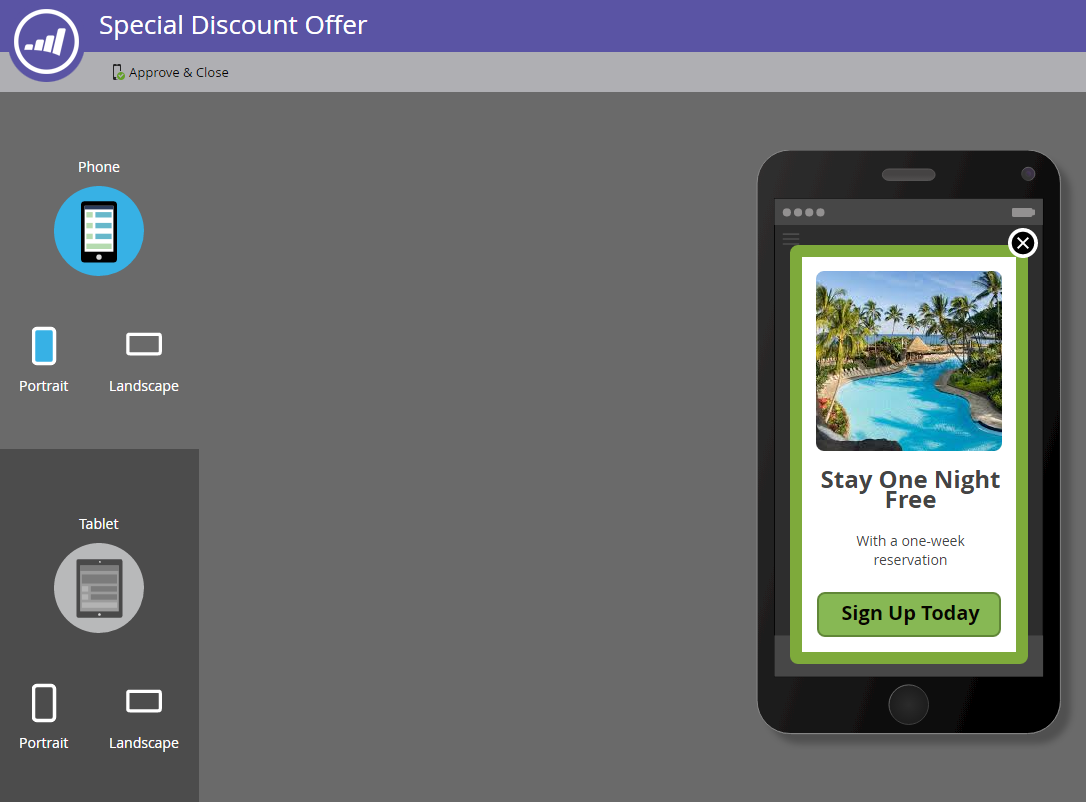The image size is (1086, 802).
Task: Close the in-app message popup
Action: coord(1023,243)
